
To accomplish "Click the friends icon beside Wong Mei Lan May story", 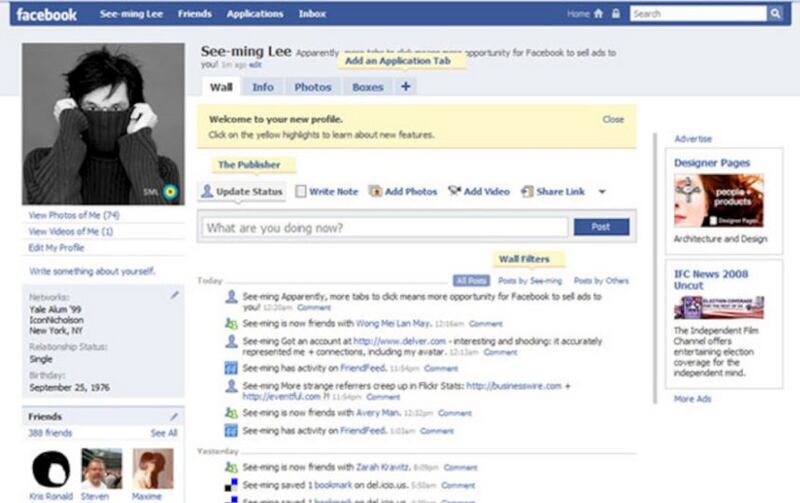I will (x=231, y=323).
